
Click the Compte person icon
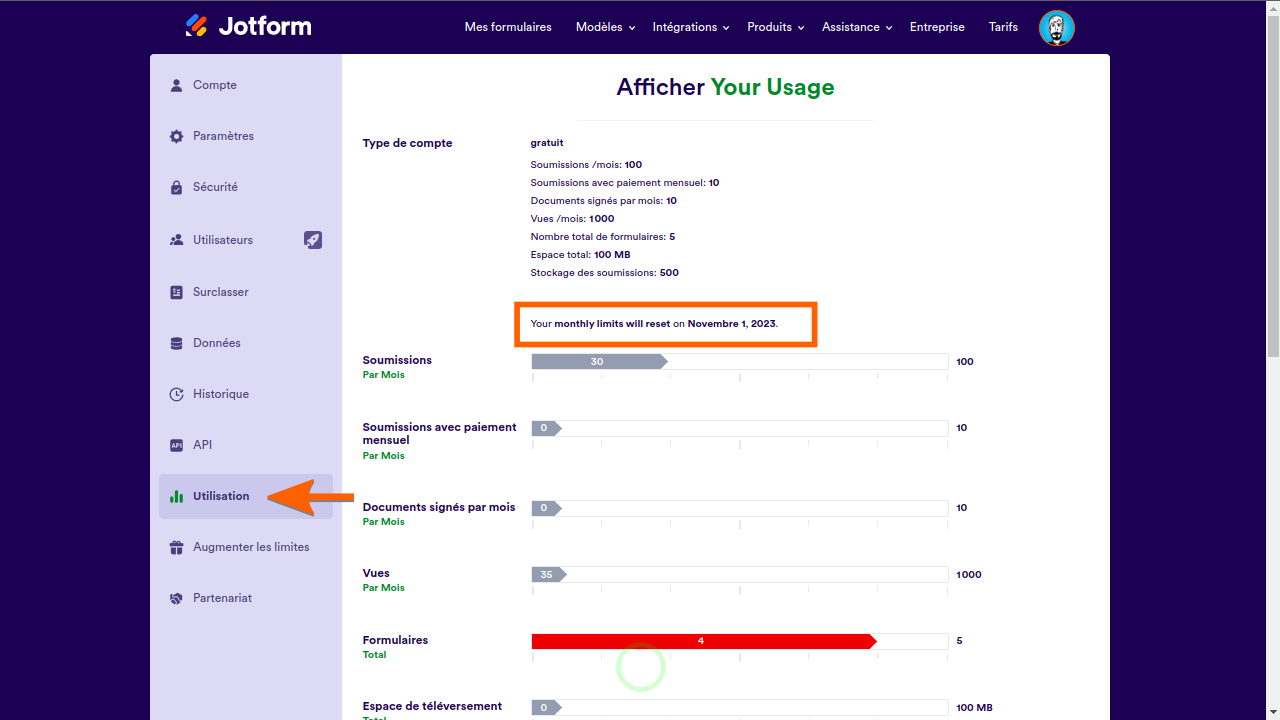[177, 85]
